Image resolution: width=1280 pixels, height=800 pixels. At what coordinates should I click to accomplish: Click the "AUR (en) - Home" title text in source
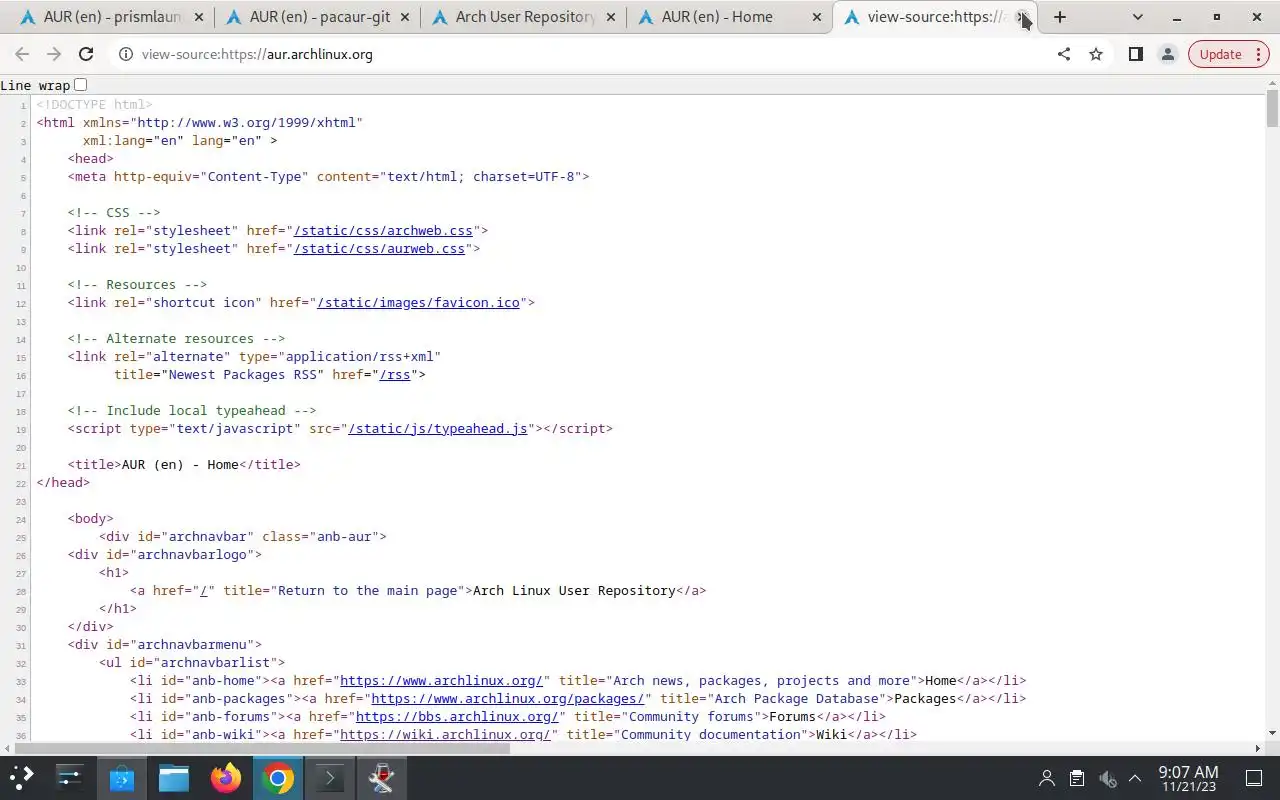coord(180,464)
